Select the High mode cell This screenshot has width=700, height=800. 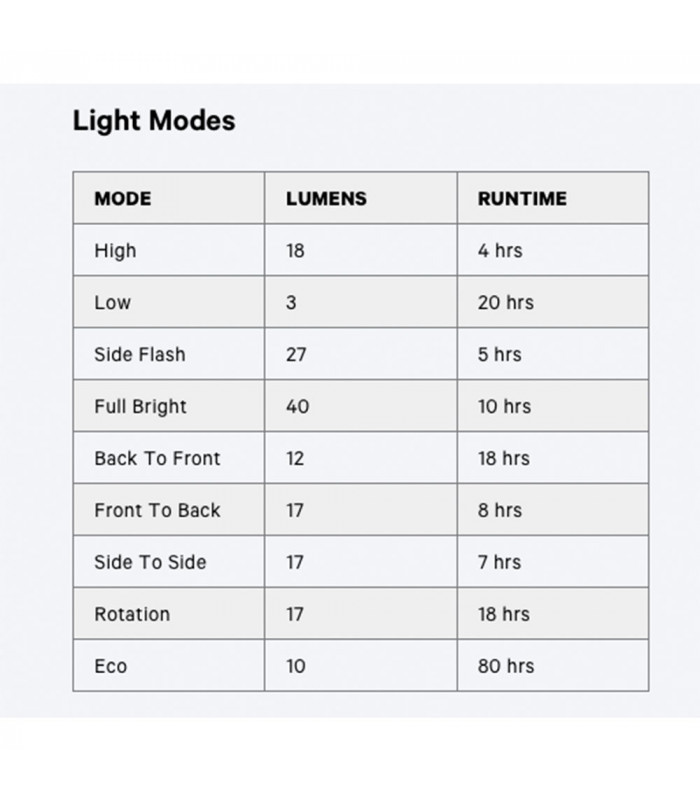click(115, 250)
